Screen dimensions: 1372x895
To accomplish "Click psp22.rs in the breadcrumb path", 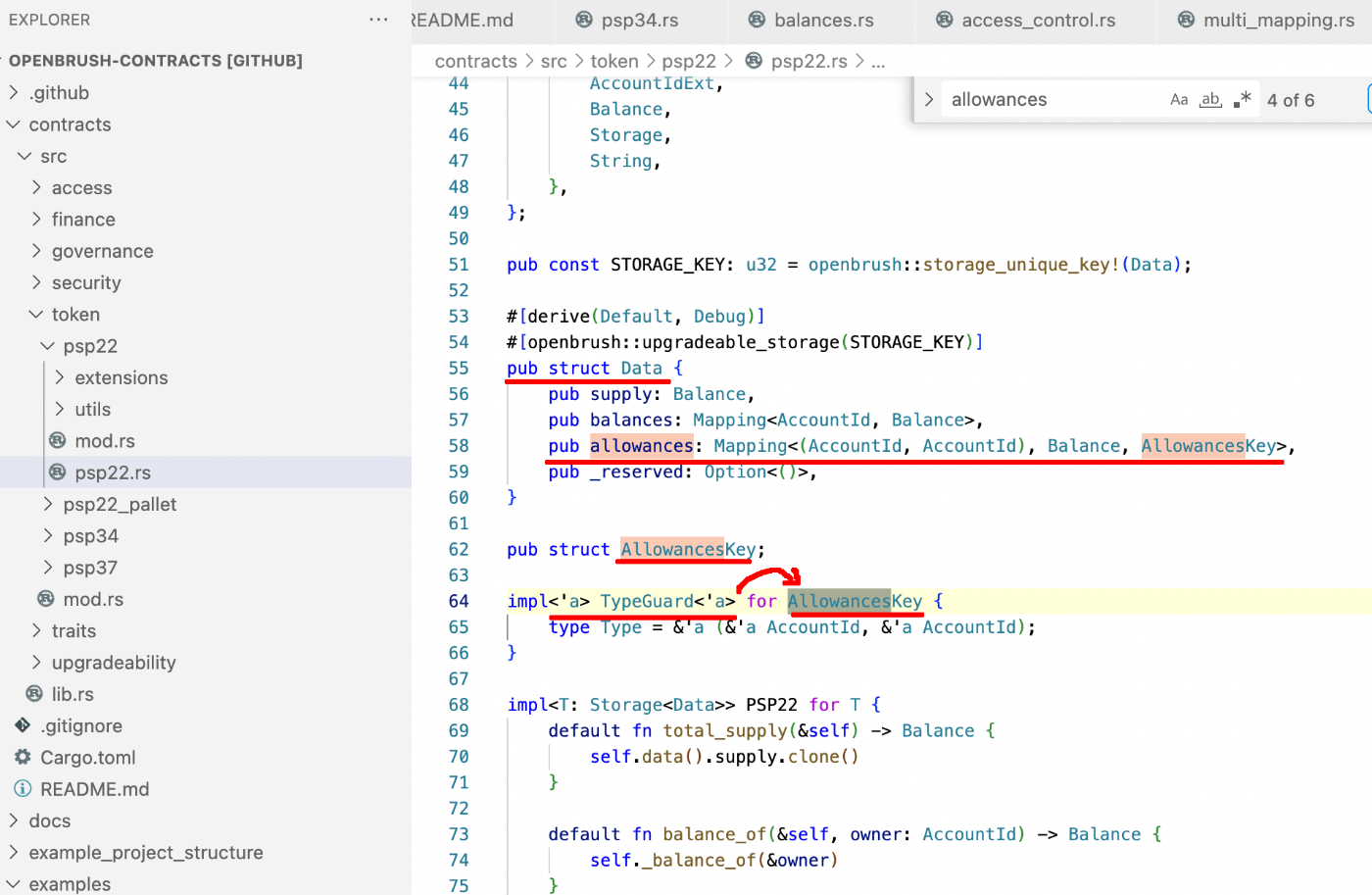I will pos(809,61).
